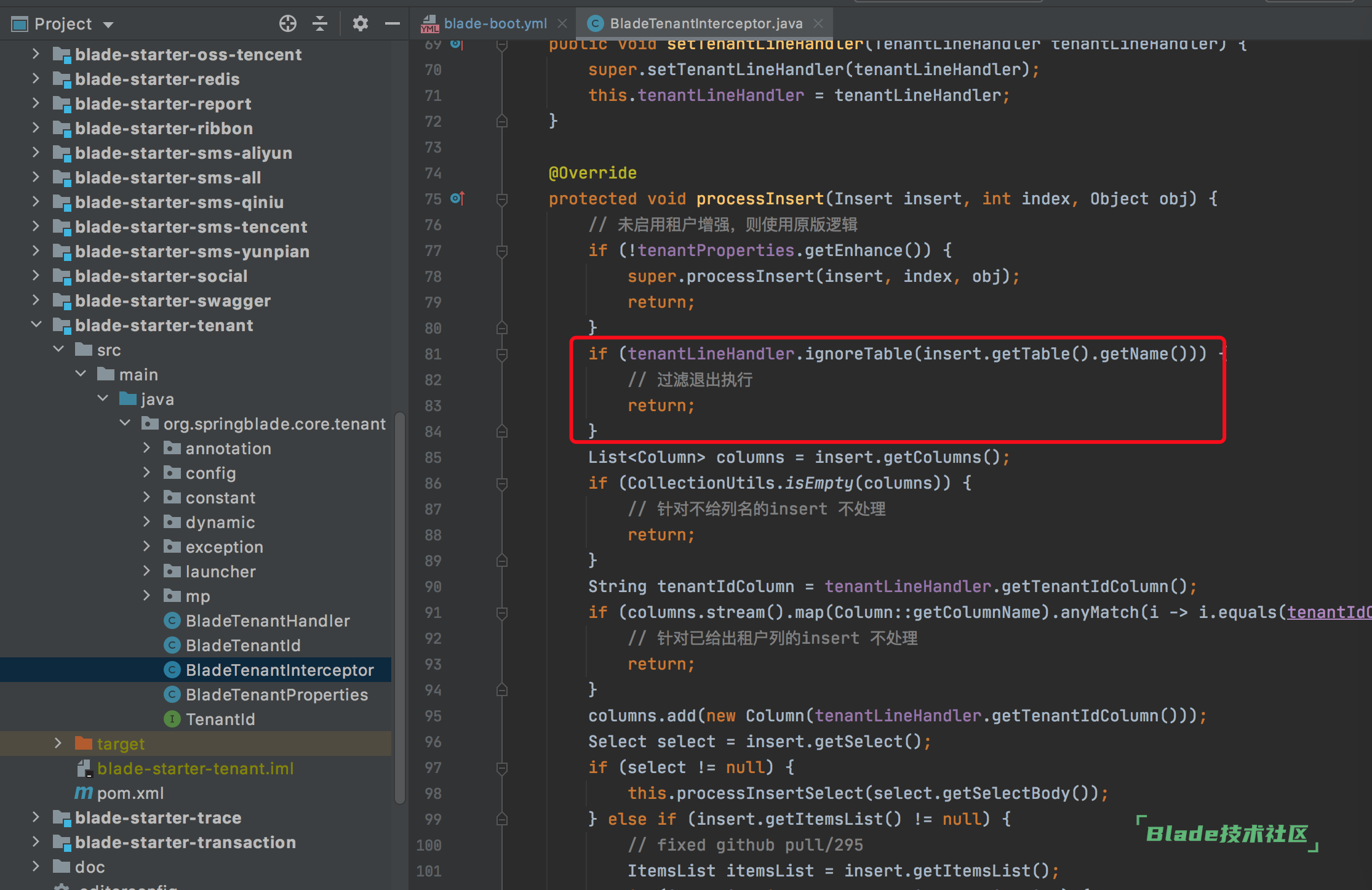Click blade-starter-swagger module icon
This screenshot has width=1372, height=890.
click(62, 301)
